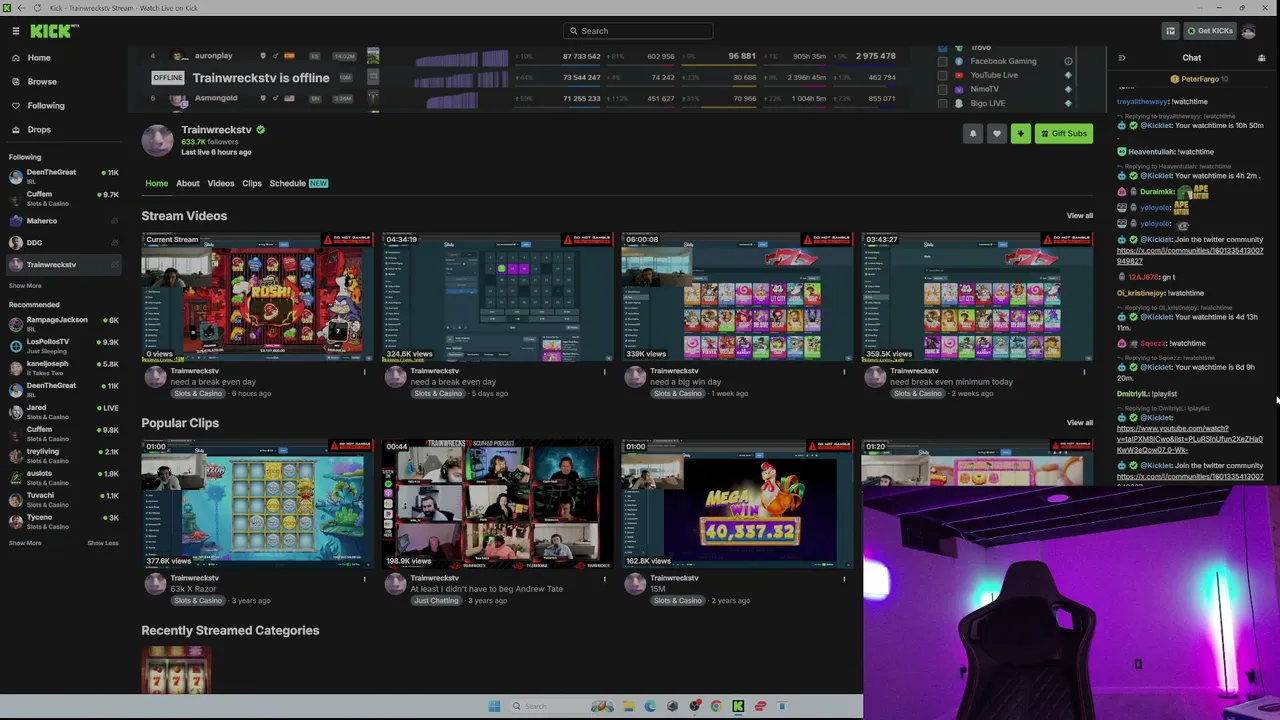Focus the Kick search field
Image resolution: width=1280 pixels, height=720 pixels.
638,31
